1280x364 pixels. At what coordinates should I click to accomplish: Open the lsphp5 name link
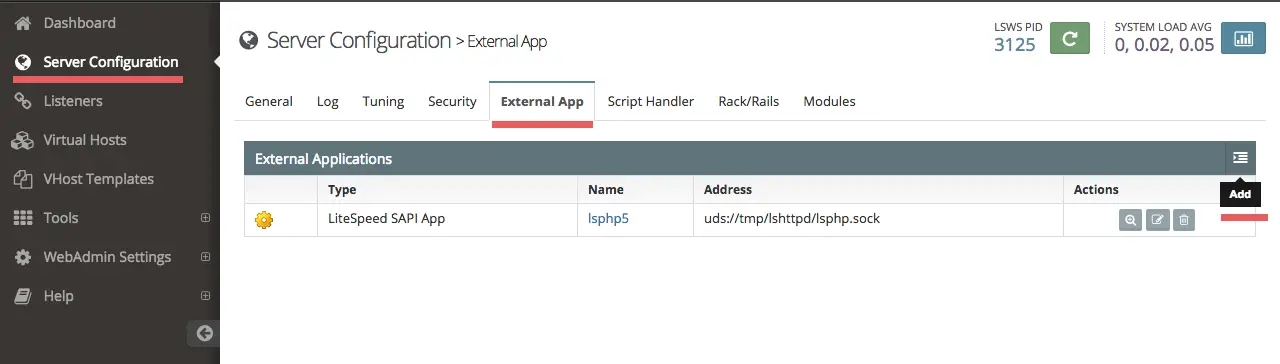pos(608,218)
